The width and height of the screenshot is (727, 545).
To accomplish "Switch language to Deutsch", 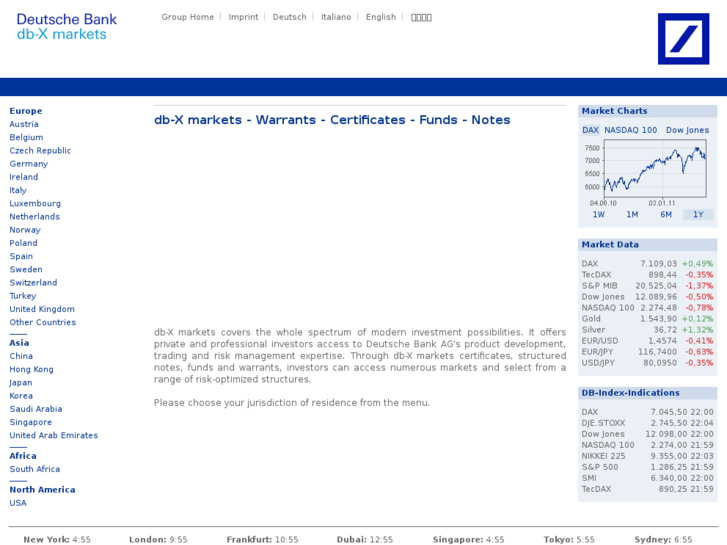I will (289, 17).
